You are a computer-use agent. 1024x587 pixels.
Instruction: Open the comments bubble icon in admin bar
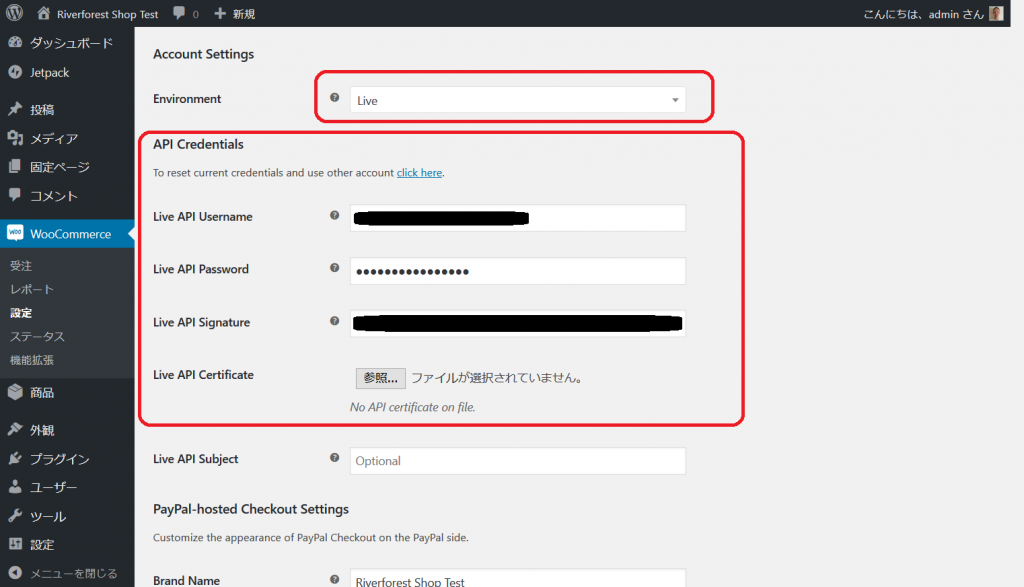pos(178,14)
